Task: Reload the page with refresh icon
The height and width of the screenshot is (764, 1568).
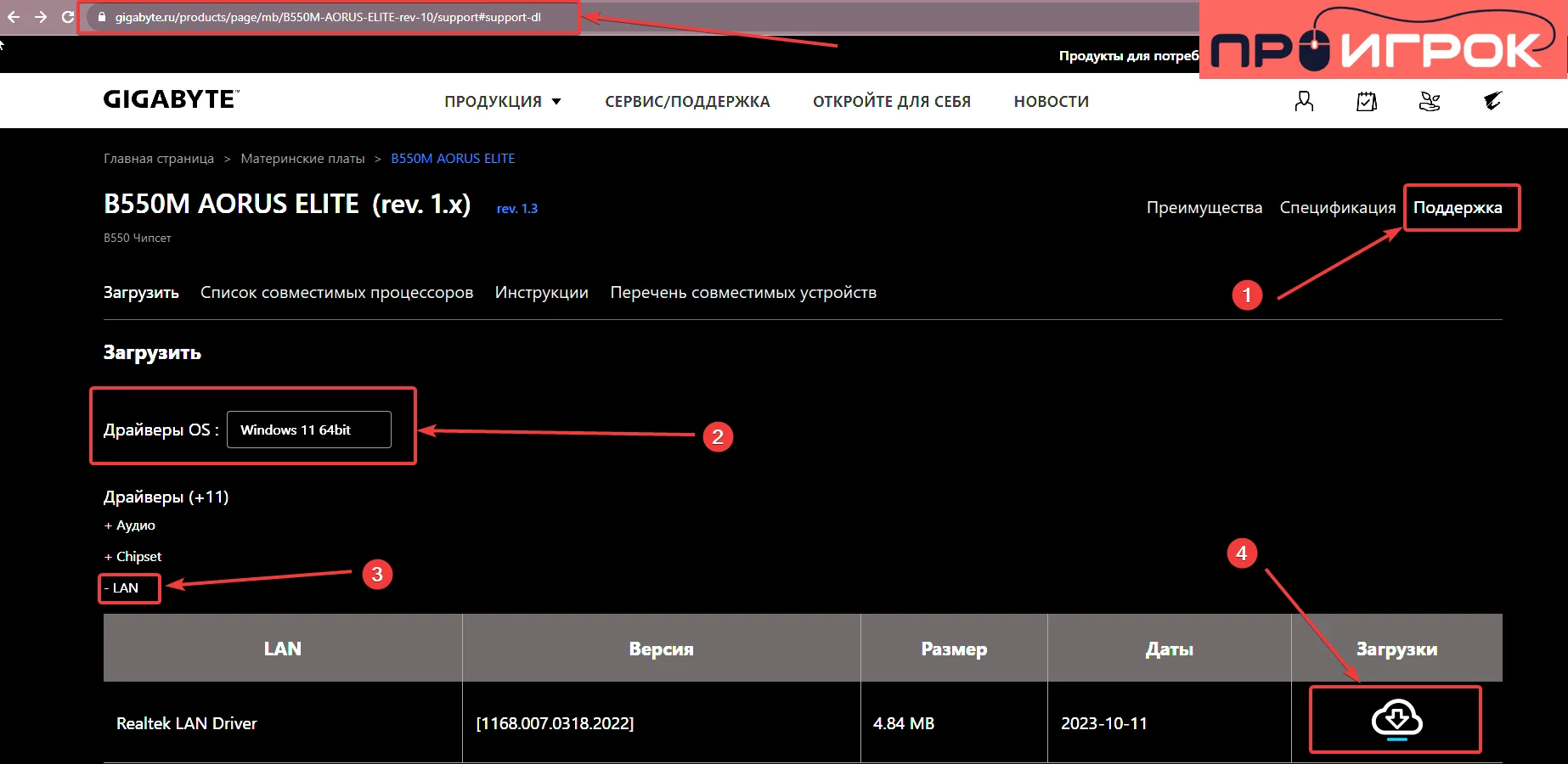Action: pos(67,17)
